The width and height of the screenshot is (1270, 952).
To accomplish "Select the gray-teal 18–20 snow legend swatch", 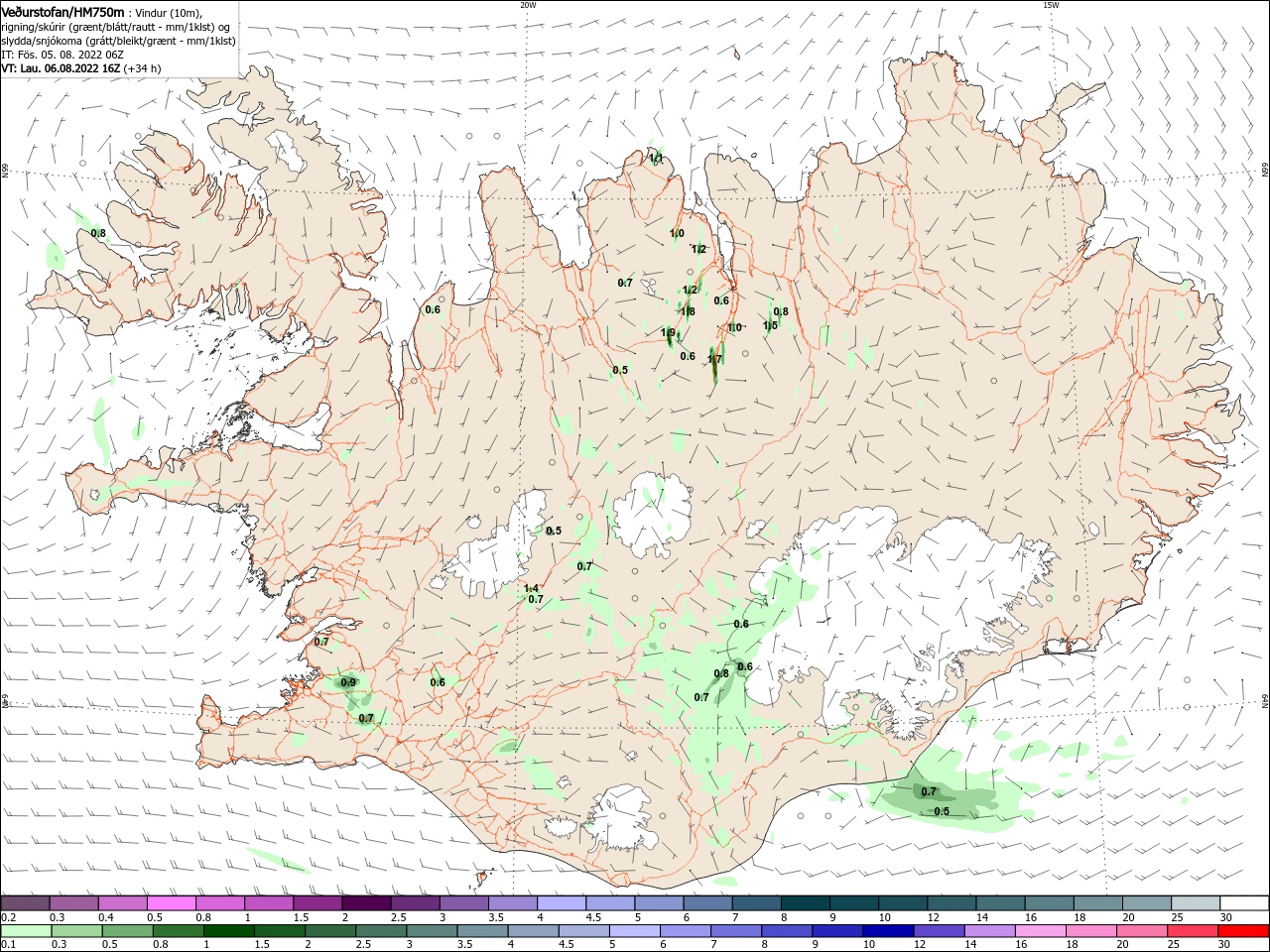I will click(x=1098, y=903).
